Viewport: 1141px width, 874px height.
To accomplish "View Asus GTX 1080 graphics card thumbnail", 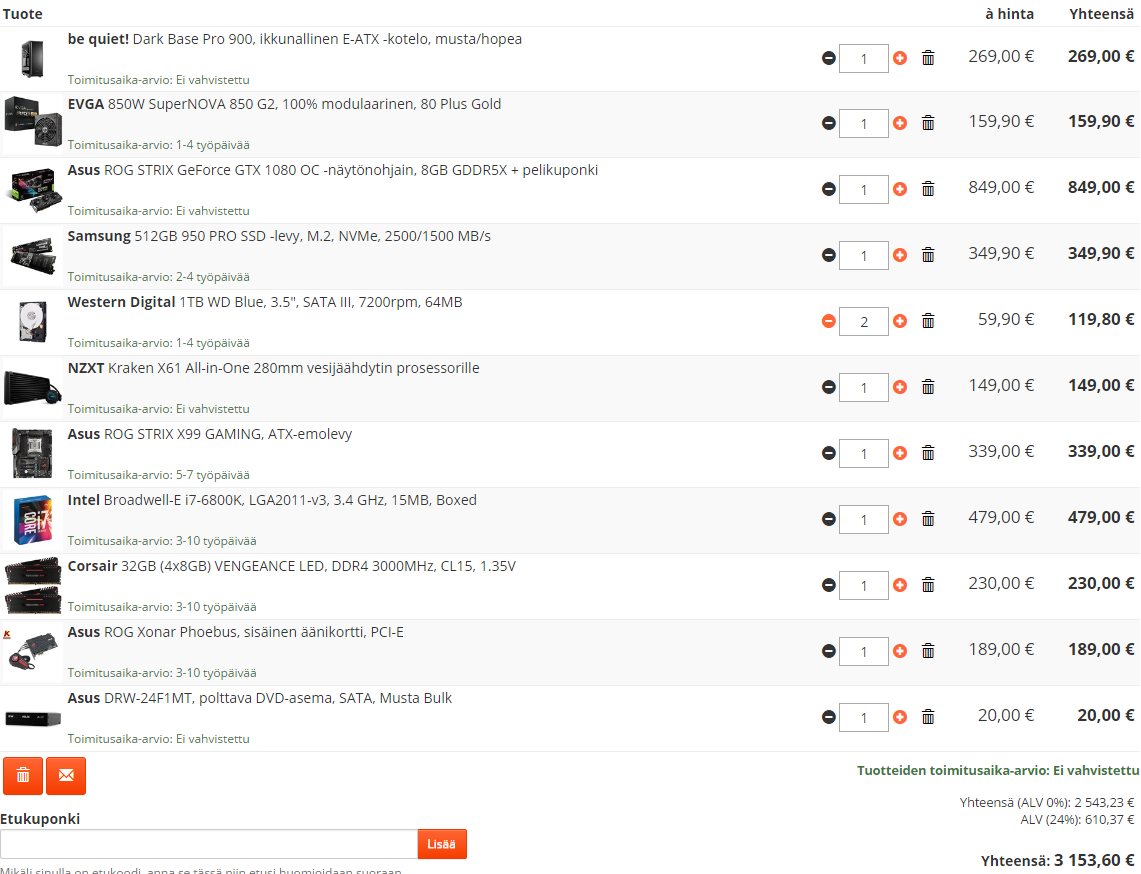I will pyautogui.click(x=33, y=190).
